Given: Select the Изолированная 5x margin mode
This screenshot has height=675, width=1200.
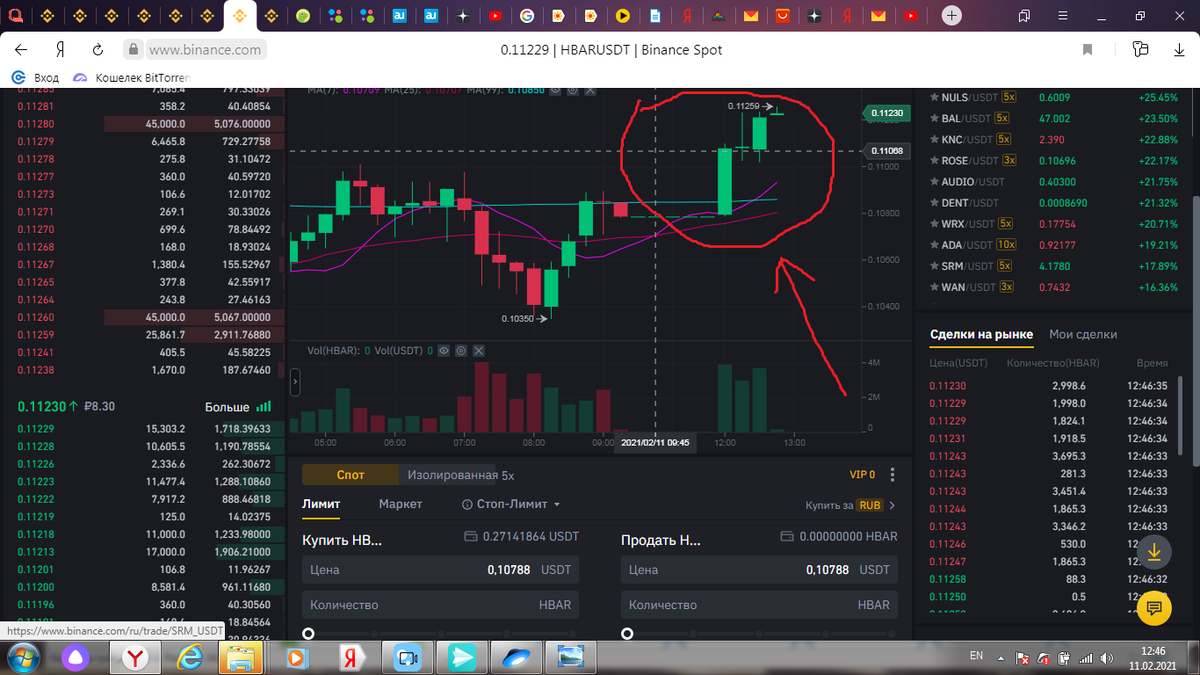Looking at the screenshot, I should (x=457, y=475).
